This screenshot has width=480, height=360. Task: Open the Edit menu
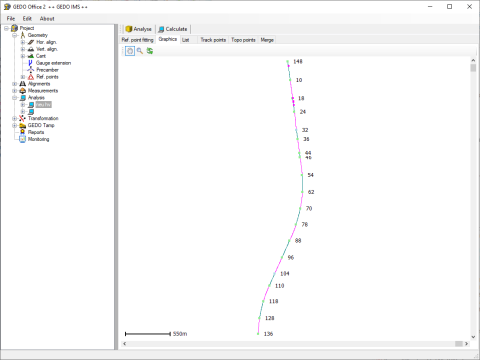coord(27,19)
